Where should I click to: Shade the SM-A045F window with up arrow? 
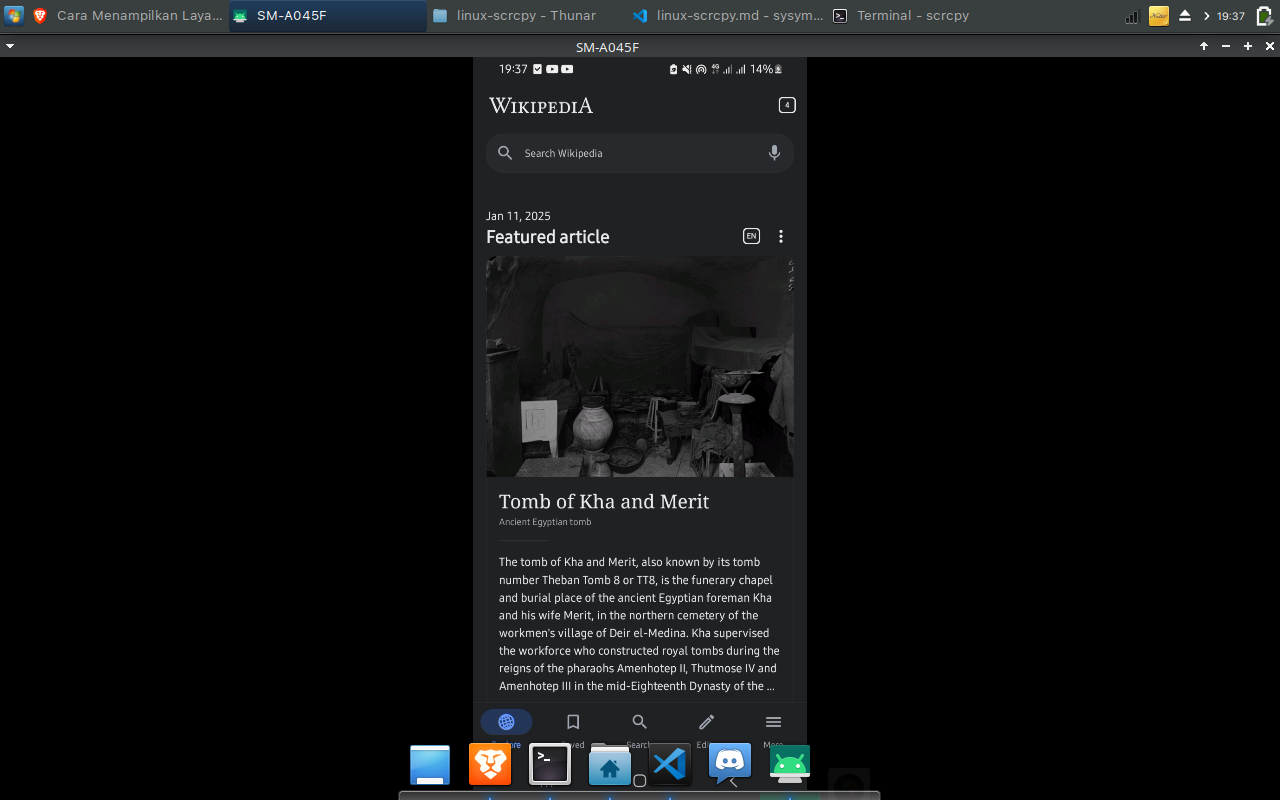pos(1204,47)
